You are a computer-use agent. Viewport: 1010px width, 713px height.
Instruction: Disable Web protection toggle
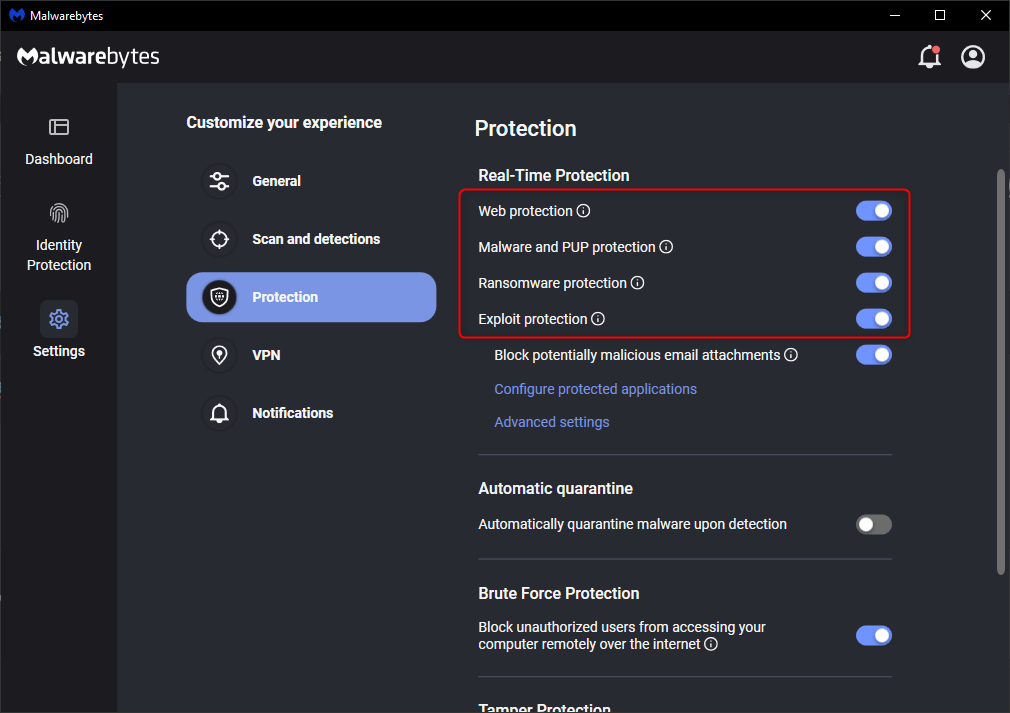coord(873,211)
